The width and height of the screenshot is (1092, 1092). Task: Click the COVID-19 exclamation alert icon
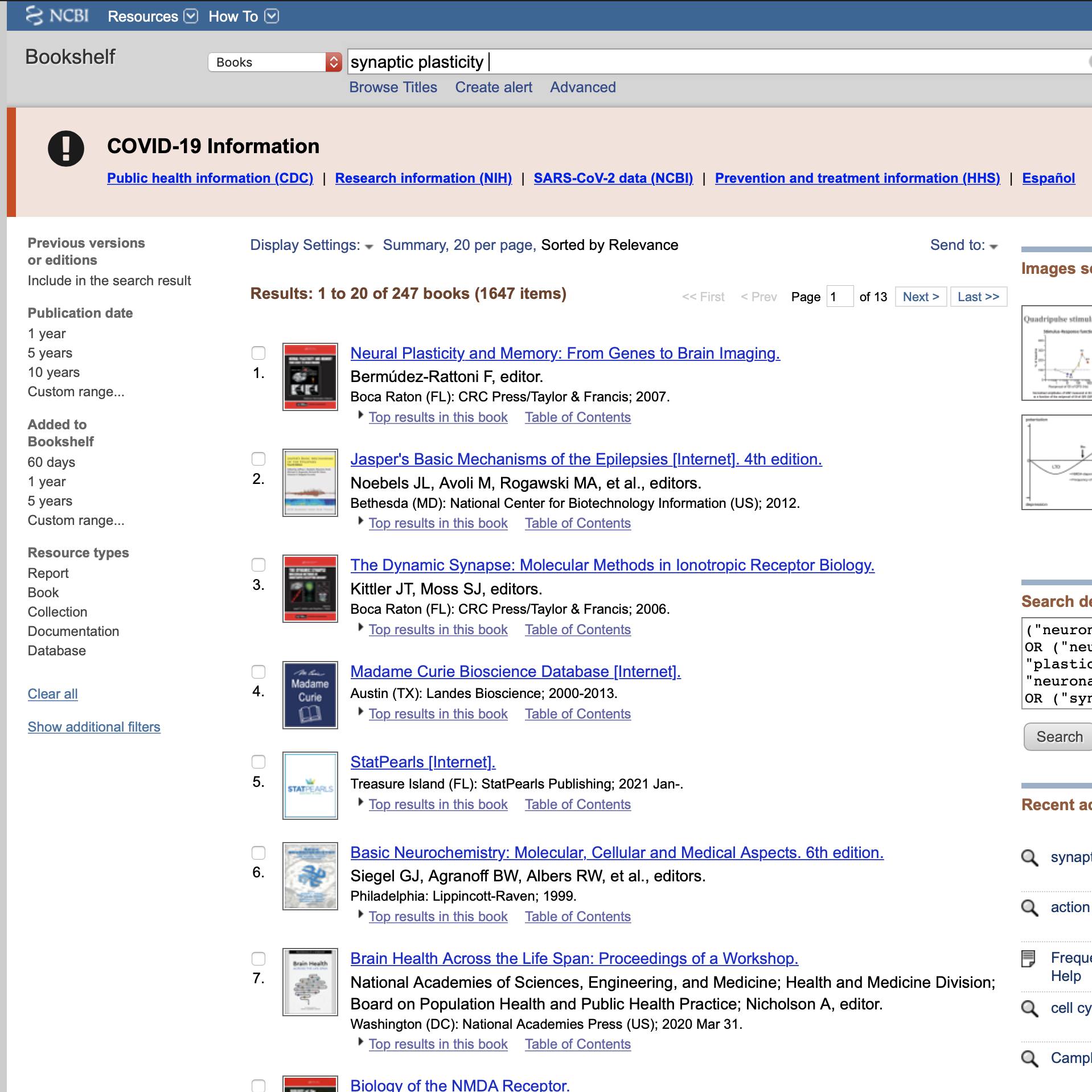click(66, 149)
